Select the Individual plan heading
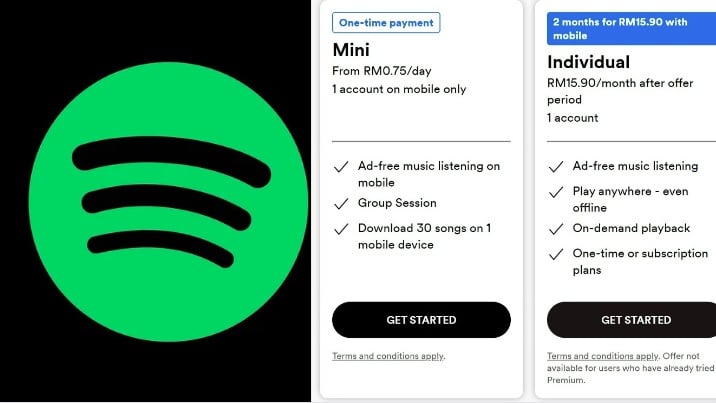This screenshot has width=716, height=403. coord(588,62)
